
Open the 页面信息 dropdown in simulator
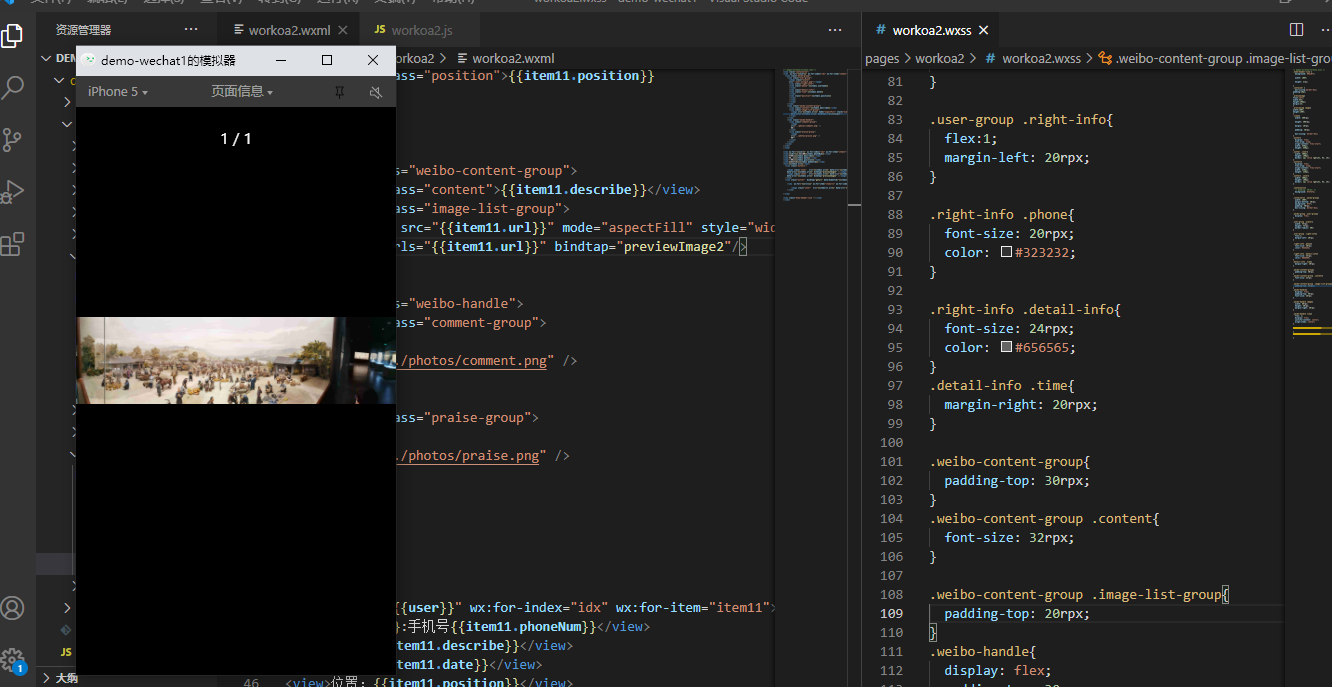pyautogui.click(x=241, y=92)
